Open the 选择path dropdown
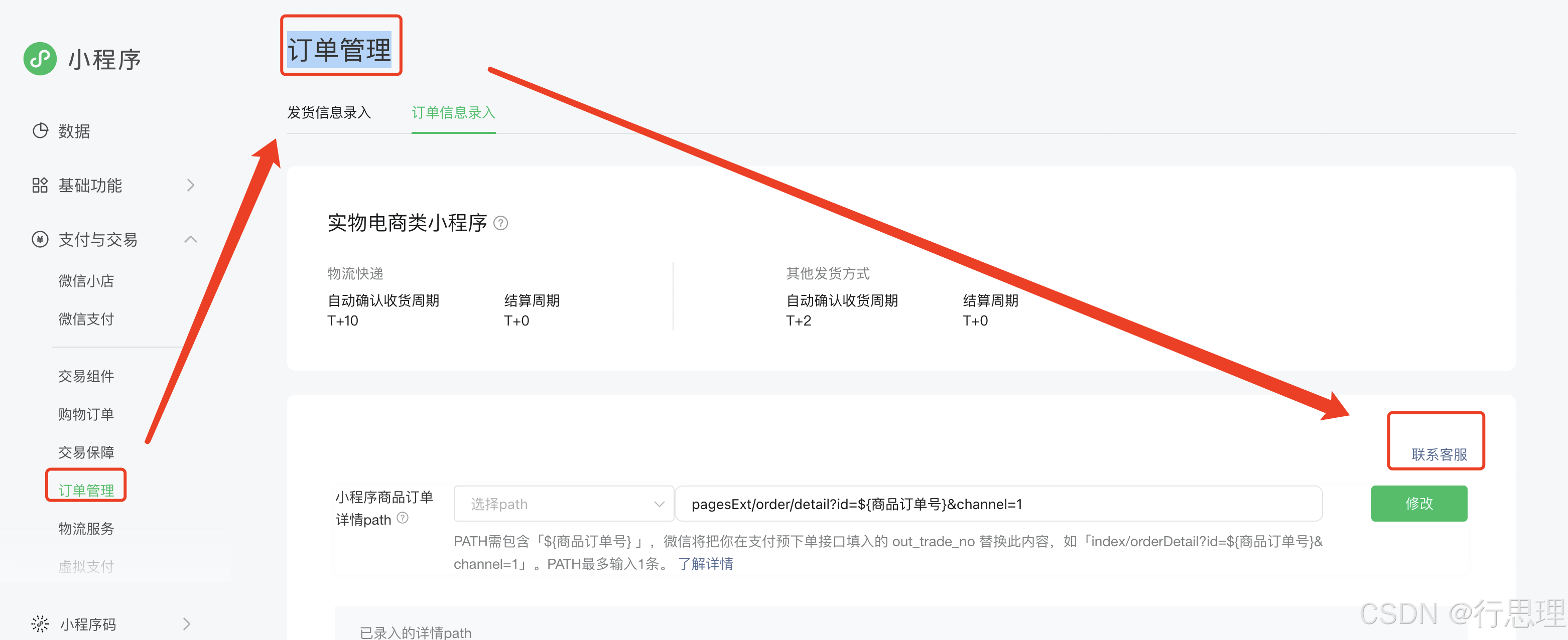This screenshot has height=640, width=1568. pyautogui.click(x=563, y=504)
